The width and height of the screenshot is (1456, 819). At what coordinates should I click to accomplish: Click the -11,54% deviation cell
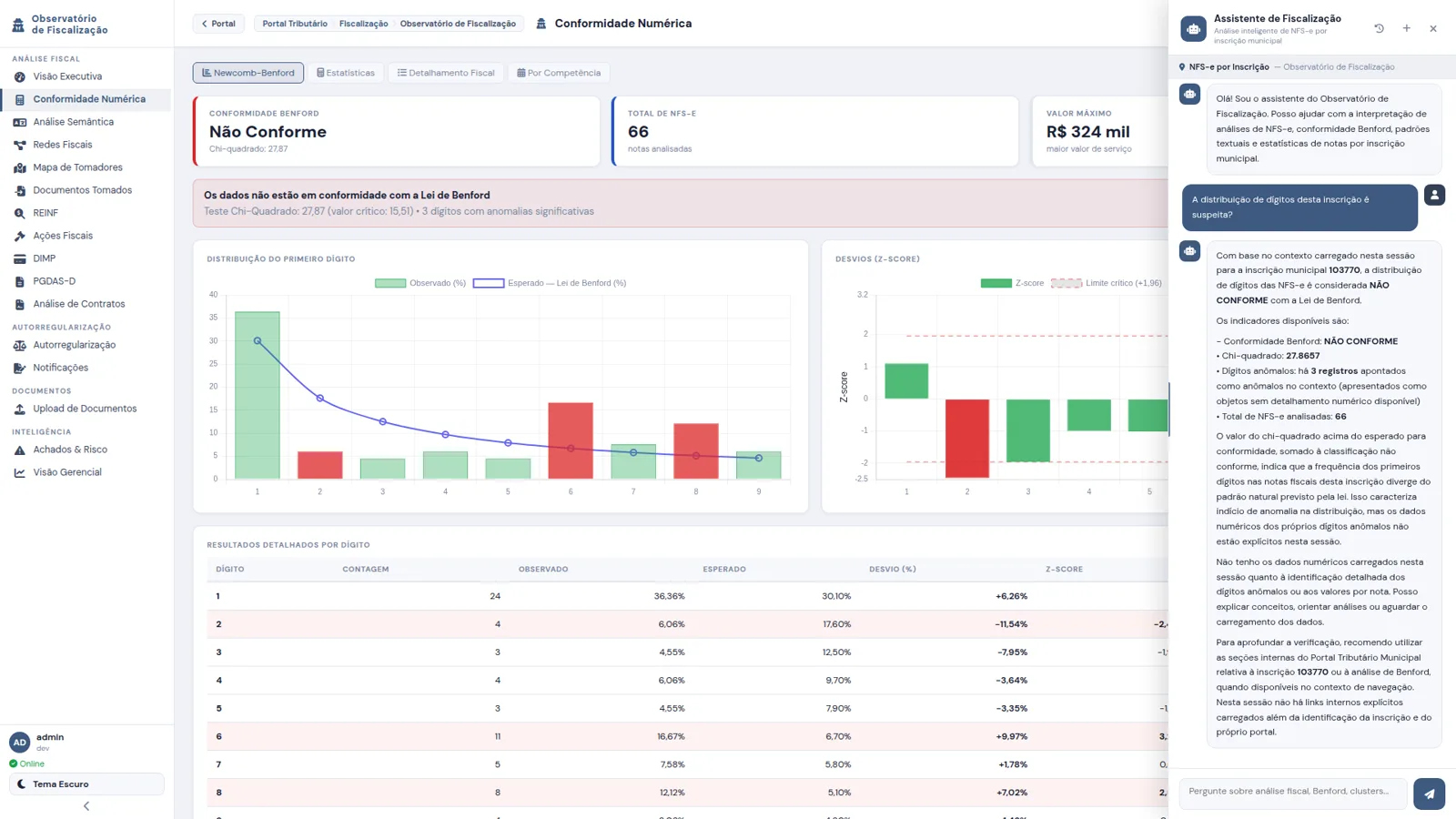(x=1011, y=624)
